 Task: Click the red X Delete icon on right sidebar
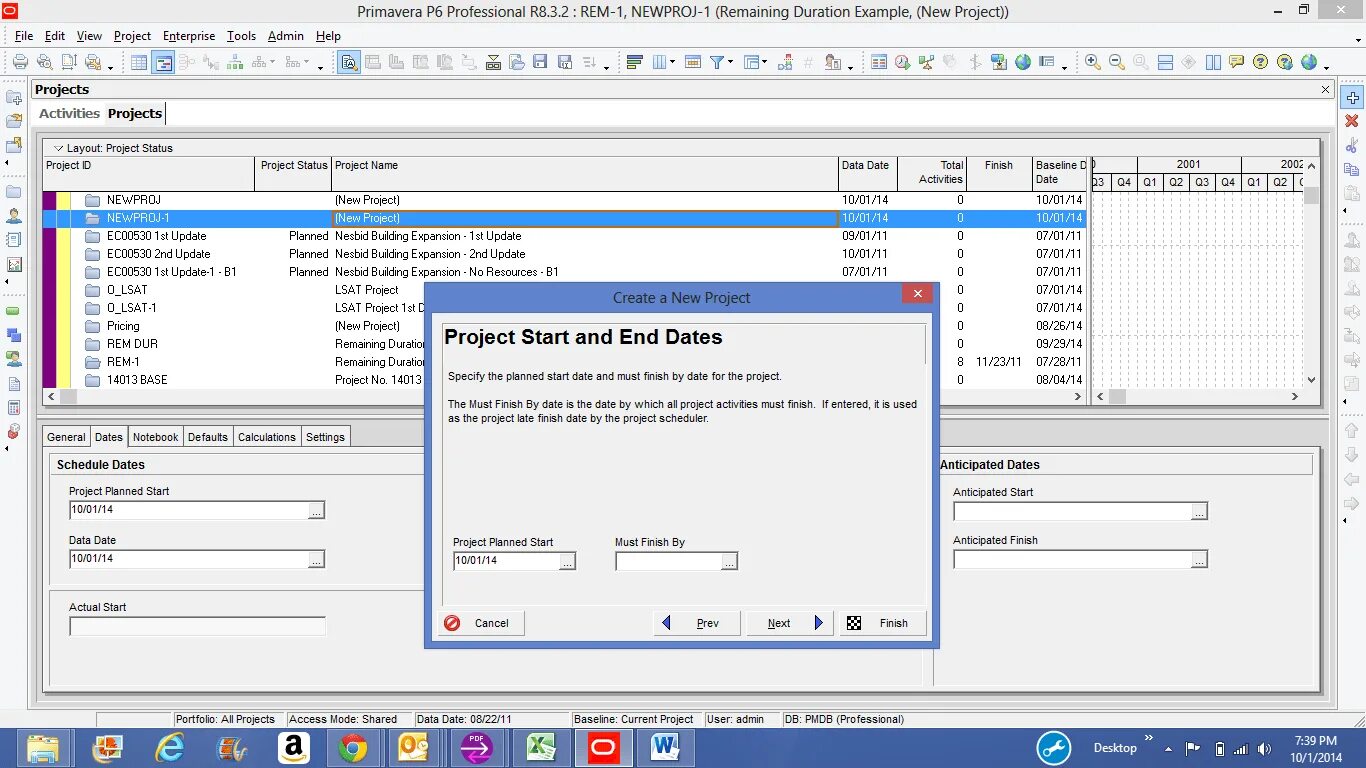coord(1352,121)
